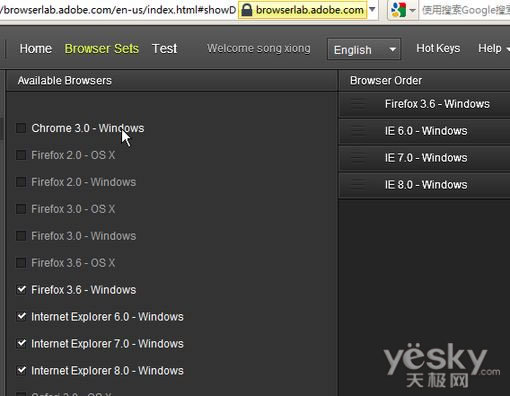This screenshot has width=510, height=396.
Task: Select IE 8.0 - Windows order entry
Action: click(424, 185)
